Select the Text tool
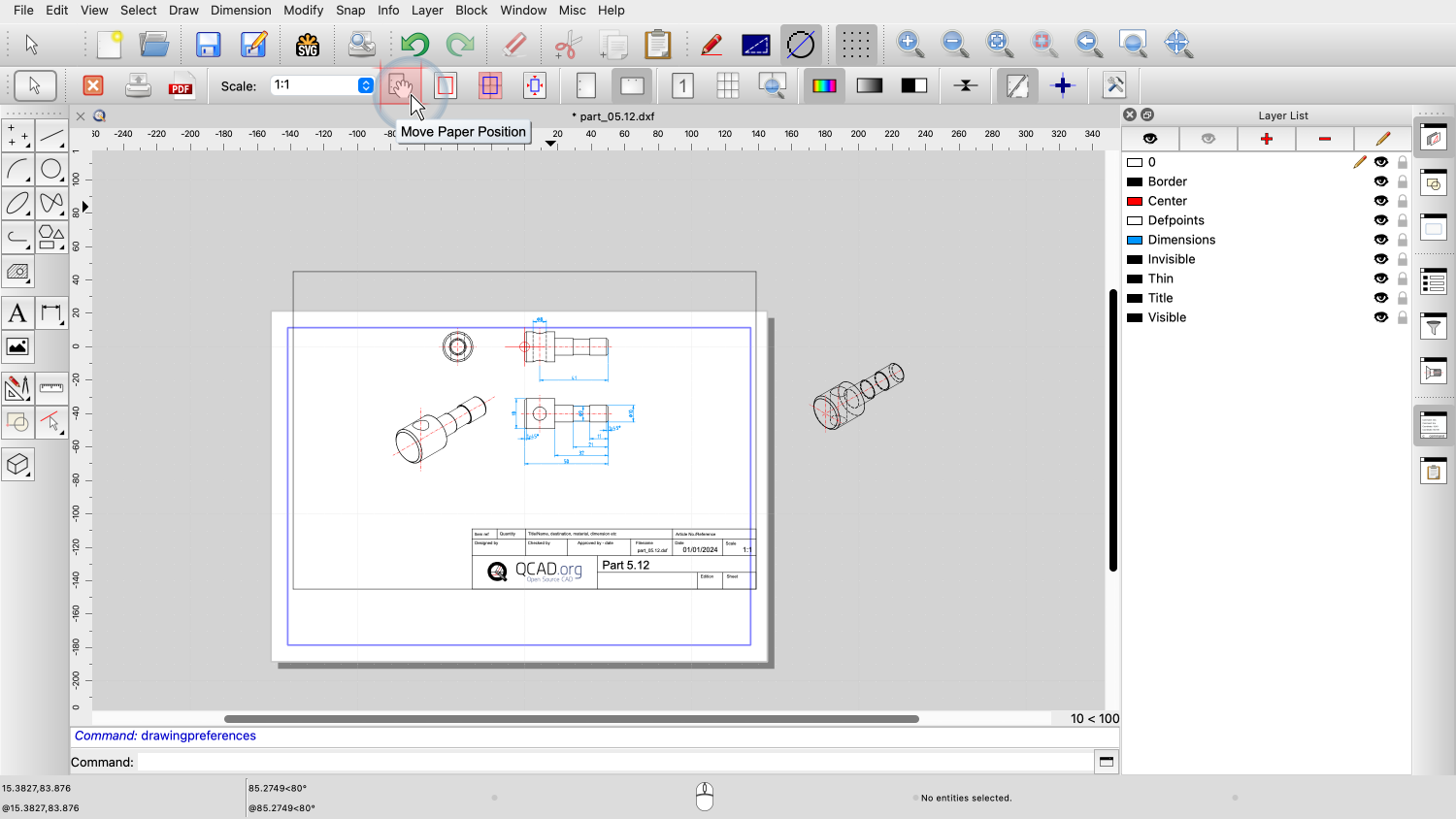Image resolution: width=1456 pixels, height=819 pixels. click(17, 313)
